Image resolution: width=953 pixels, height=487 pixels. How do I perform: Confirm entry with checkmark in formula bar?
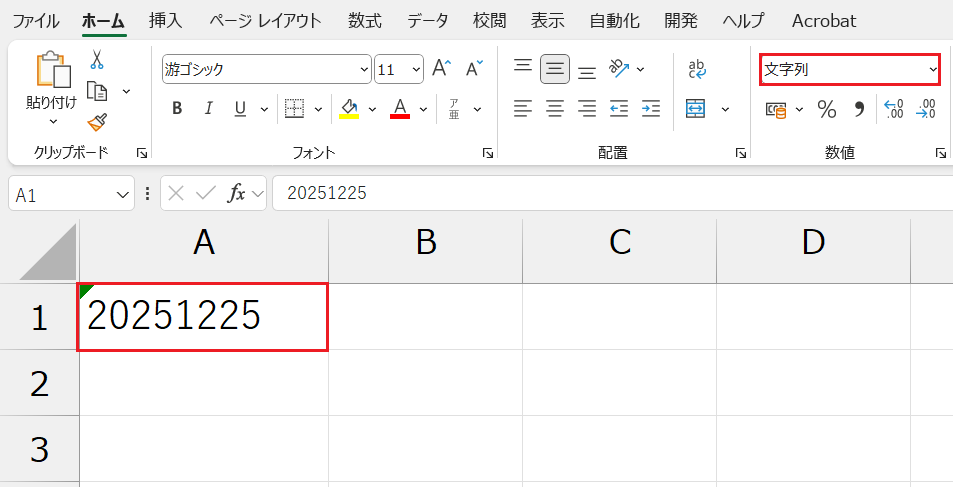[x=205, y=193]
